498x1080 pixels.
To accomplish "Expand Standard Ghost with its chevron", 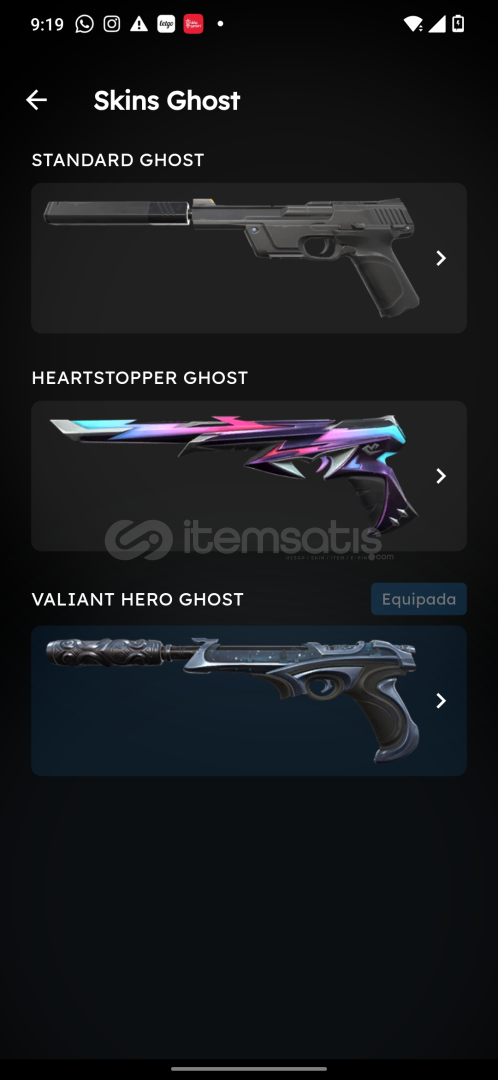I will point(441,258).
